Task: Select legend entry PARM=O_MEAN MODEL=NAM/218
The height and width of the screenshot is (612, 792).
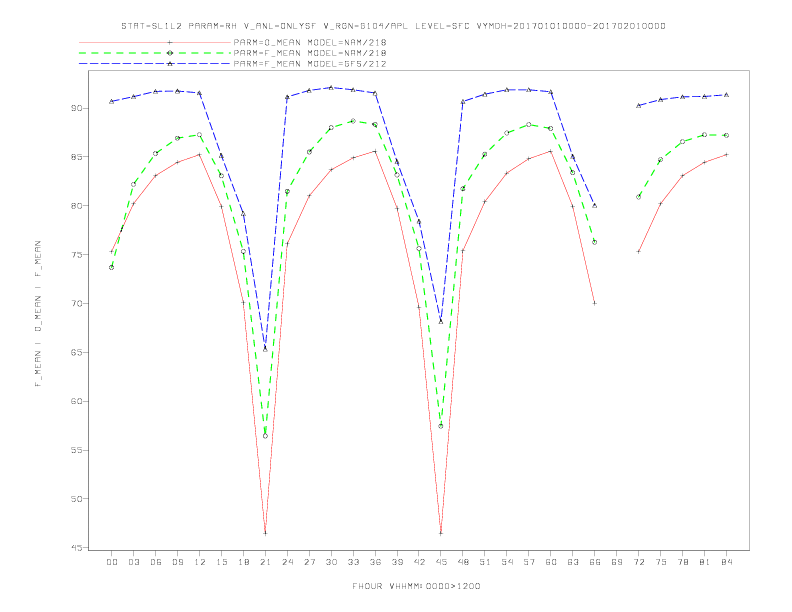Action: pyautogui.click(x=310, y=42)
